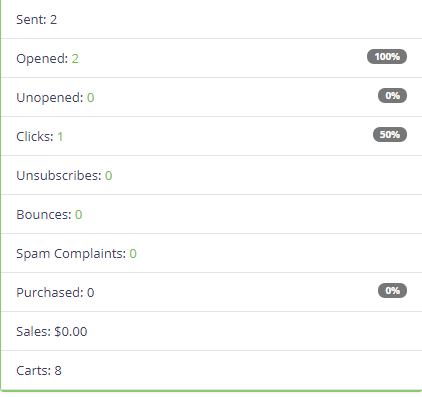Screen dimensions: 422x397
Task: Click the Opened count link
Action: (x=75, y=59)
